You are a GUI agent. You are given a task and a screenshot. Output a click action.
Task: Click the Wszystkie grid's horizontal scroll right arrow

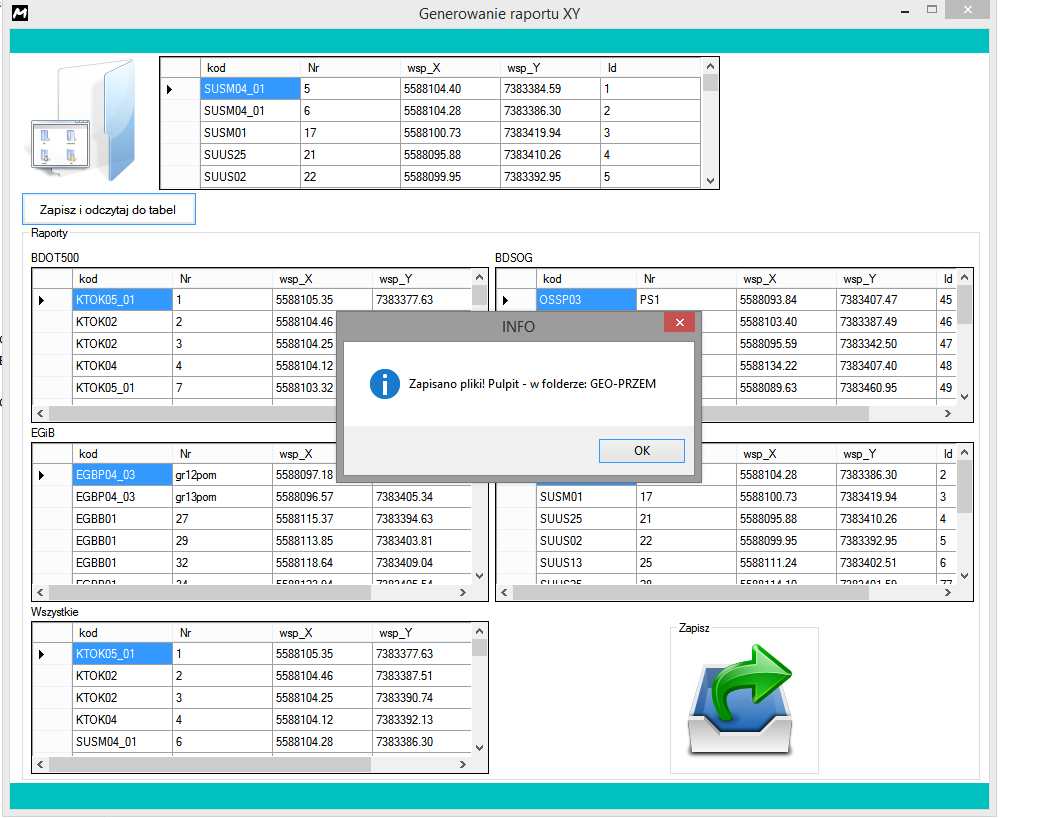463,764
